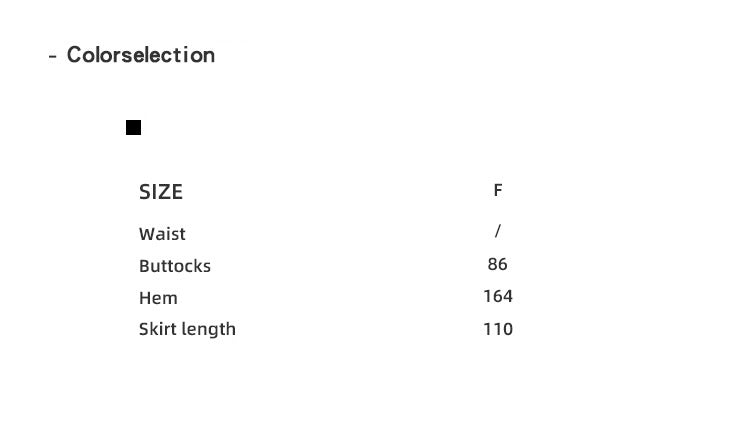Click the letter S in SIZE
Viewport: 750px width, 422px height.
[145, 192]
